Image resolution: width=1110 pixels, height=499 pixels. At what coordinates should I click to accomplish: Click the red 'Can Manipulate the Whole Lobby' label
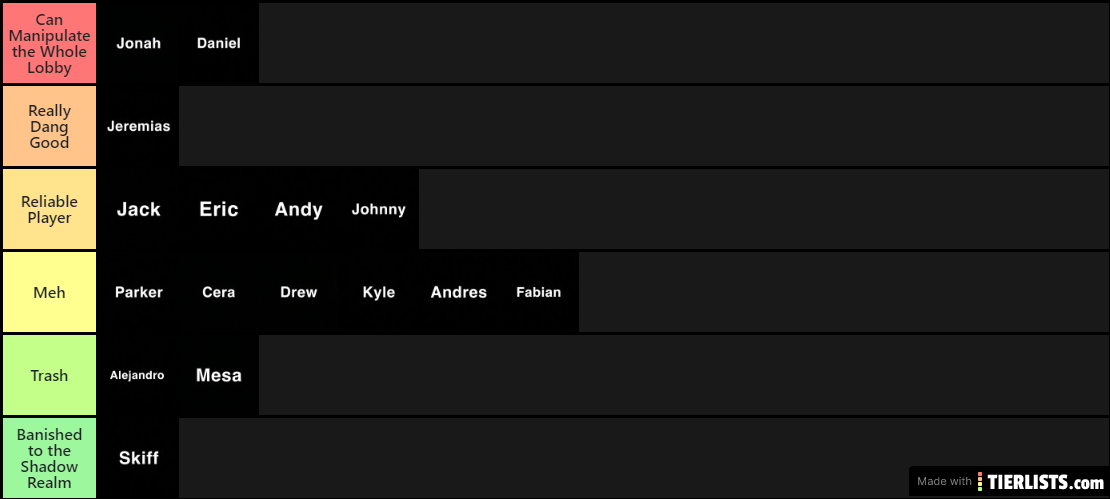[49, 43]
